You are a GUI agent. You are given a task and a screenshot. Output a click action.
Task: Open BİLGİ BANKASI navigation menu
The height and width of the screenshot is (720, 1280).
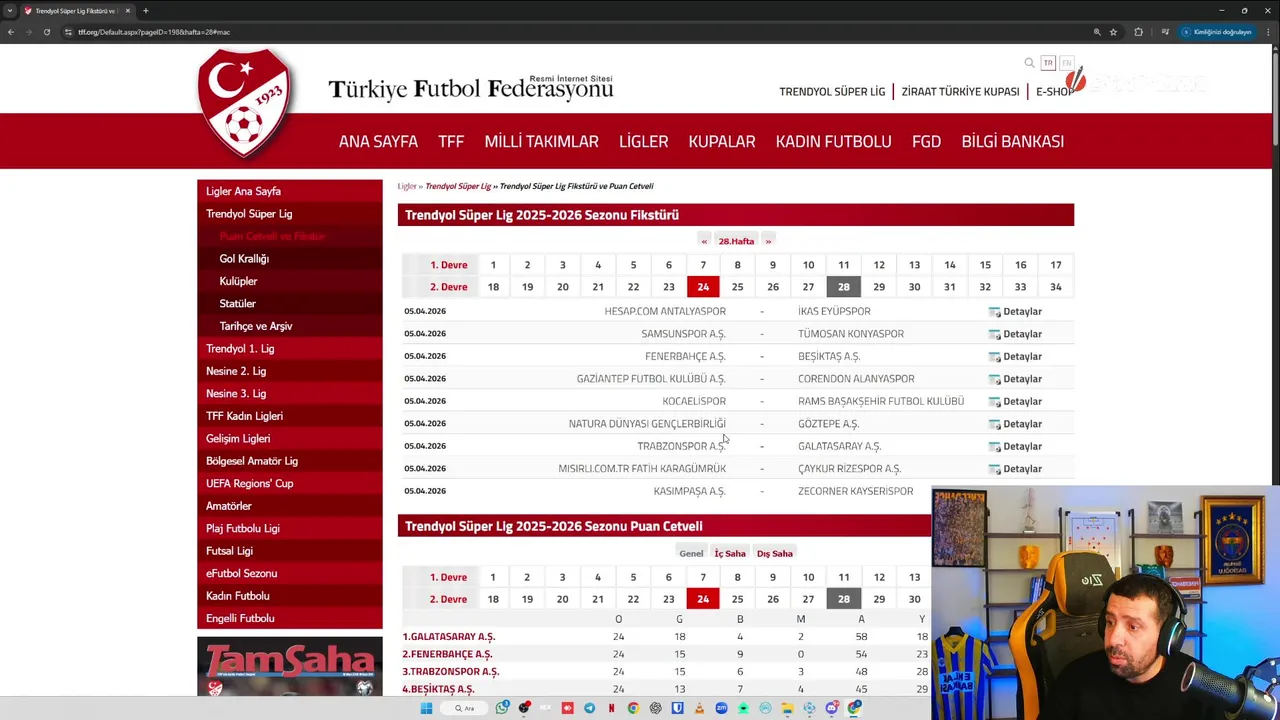point(1012,141)
